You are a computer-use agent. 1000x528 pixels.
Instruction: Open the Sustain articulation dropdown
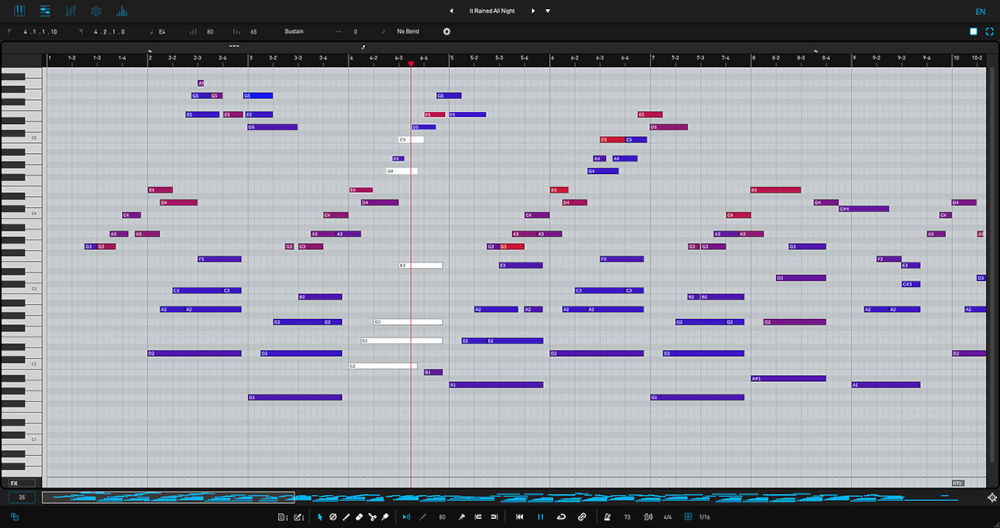click(x=294, y=31)
